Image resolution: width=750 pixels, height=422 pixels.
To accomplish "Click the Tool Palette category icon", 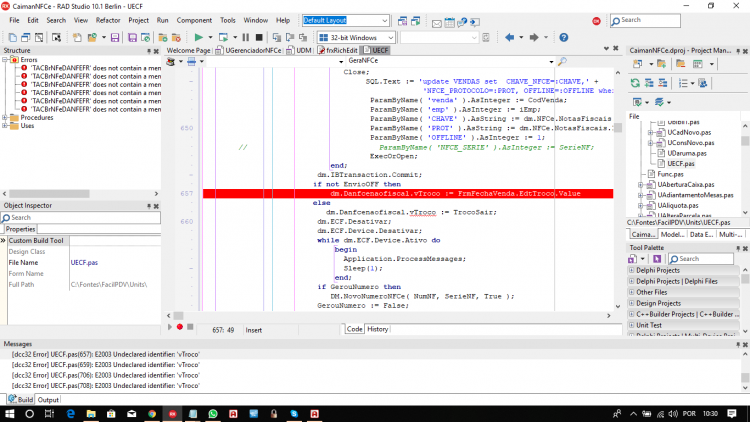I will click(x=632, y=259).
